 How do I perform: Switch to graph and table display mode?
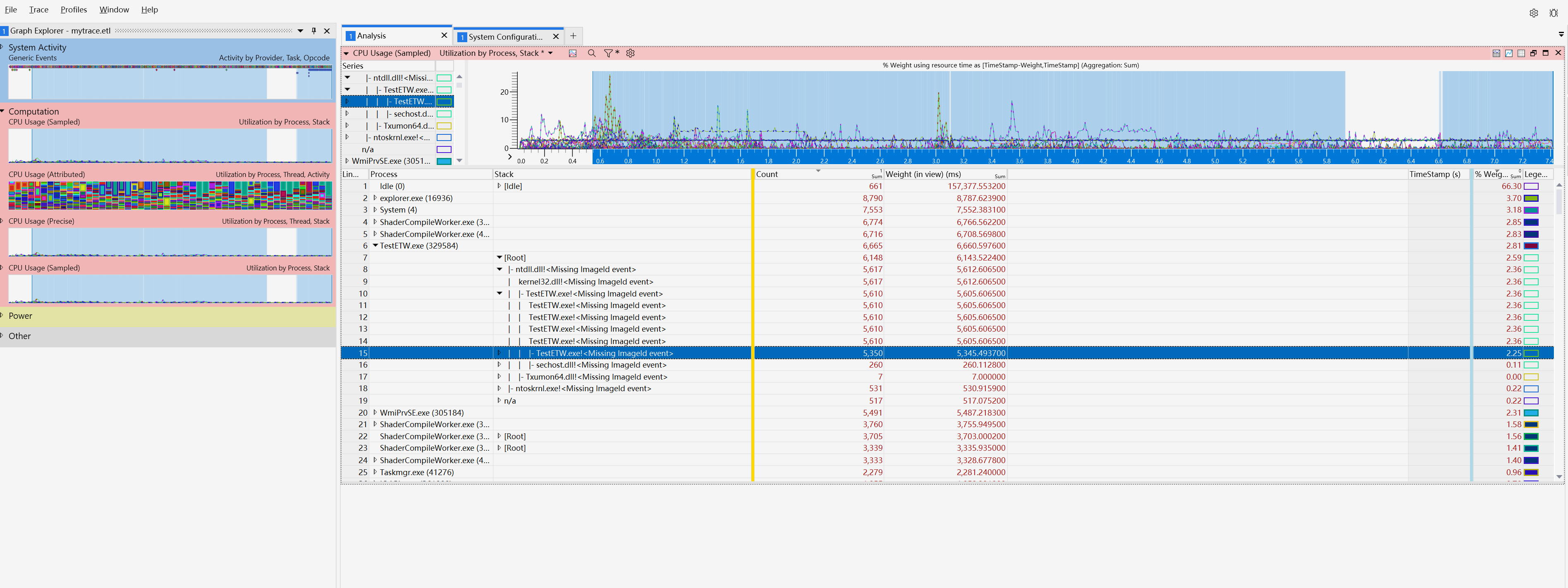click(x=1496, y=54)
